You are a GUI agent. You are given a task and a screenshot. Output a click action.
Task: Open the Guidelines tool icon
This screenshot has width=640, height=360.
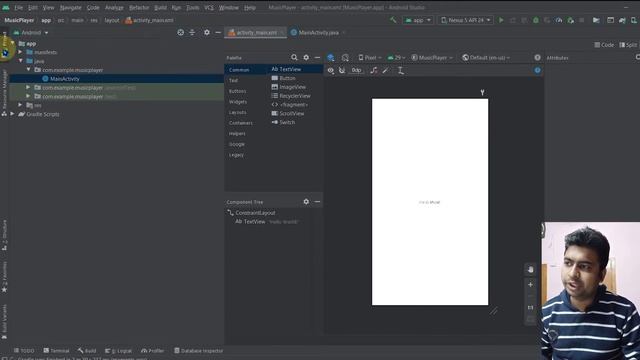[x=400, y=70]
